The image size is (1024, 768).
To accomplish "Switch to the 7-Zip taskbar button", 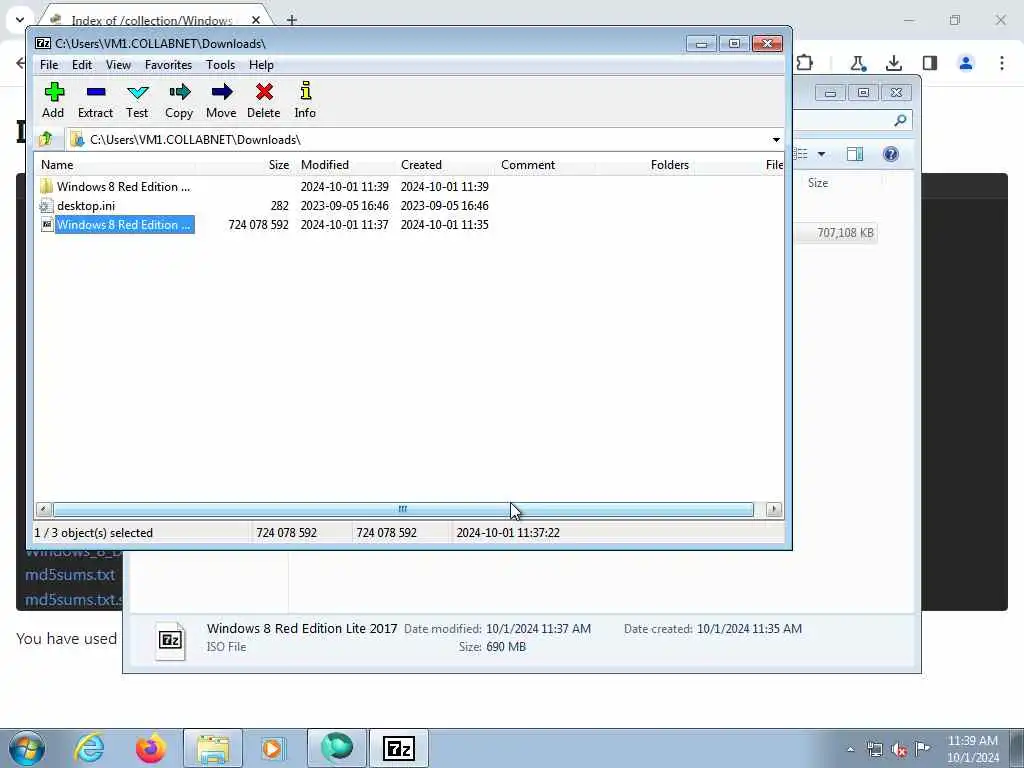I will (399, 748).
